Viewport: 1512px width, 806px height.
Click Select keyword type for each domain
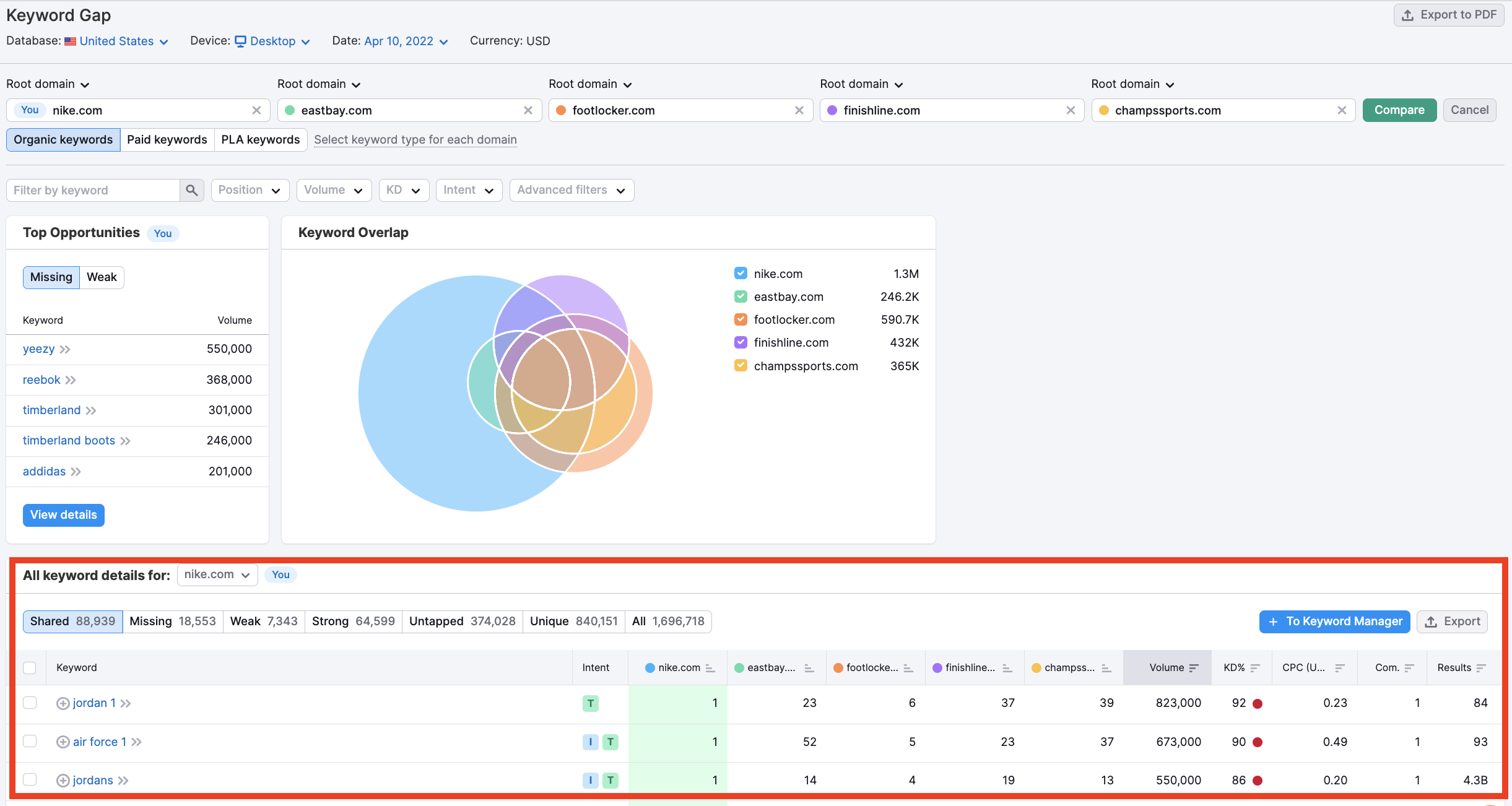pos(415,140)
